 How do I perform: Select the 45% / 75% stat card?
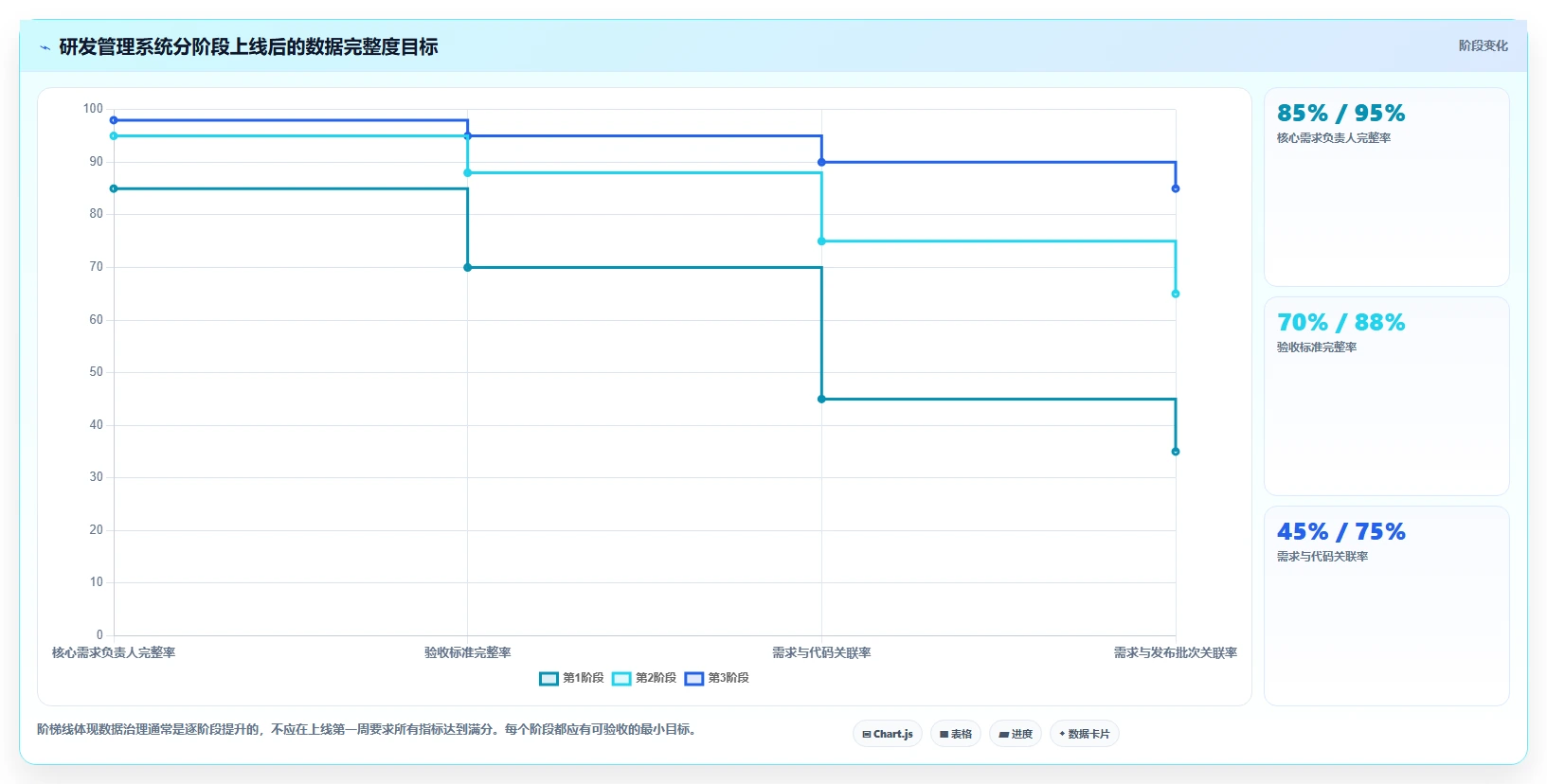coord(1386,606)
